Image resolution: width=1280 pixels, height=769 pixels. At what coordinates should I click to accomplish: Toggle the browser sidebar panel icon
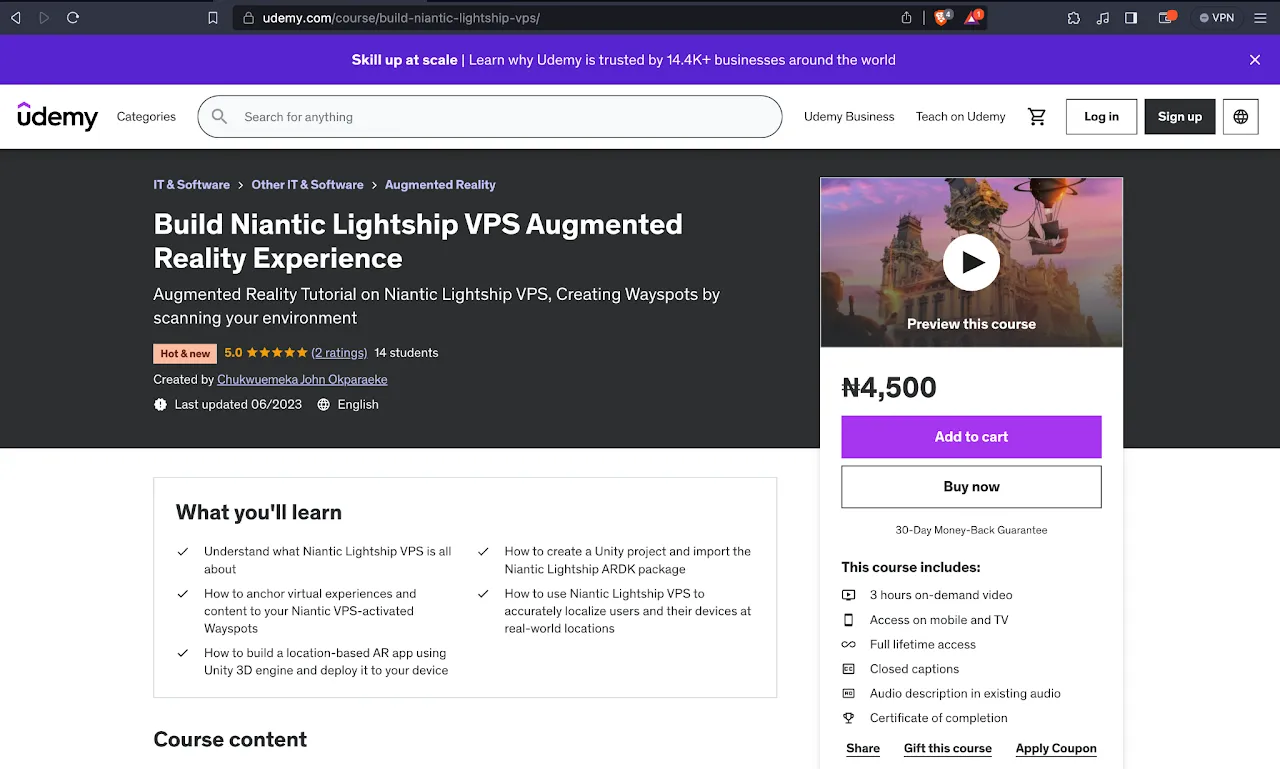click(1131, 18)
